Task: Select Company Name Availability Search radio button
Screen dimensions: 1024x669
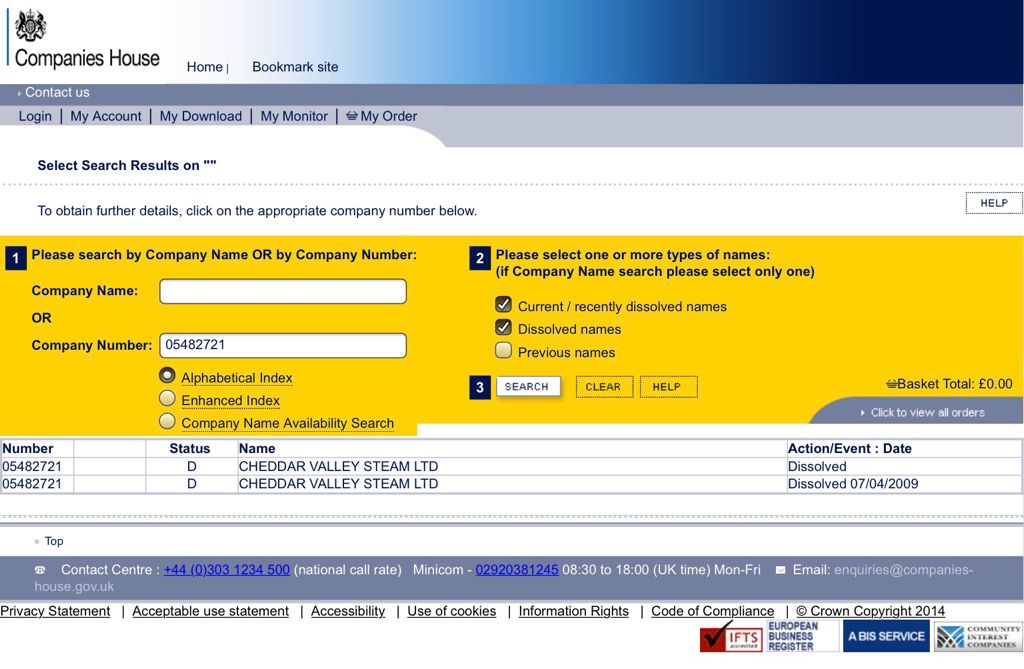Action: pos(167,421)
